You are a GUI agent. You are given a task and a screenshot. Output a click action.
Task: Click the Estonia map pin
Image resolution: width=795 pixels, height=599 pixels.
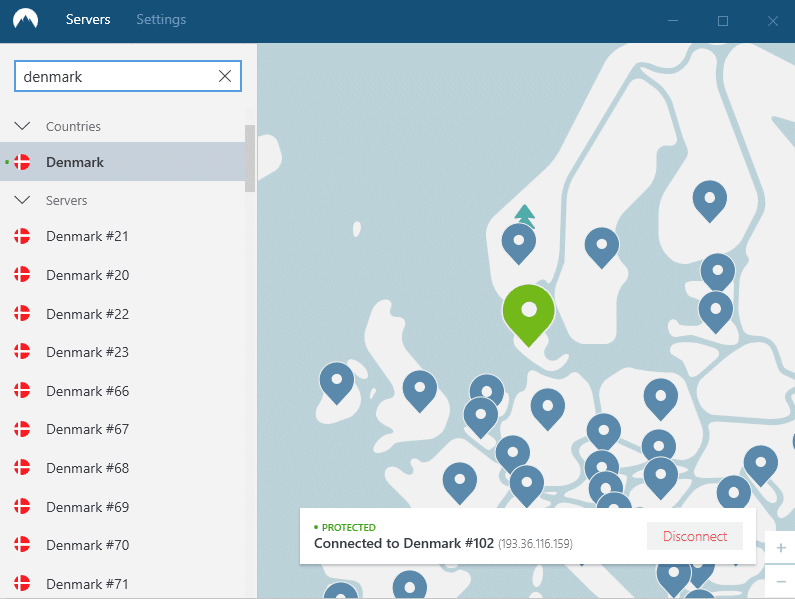[718, 271]
